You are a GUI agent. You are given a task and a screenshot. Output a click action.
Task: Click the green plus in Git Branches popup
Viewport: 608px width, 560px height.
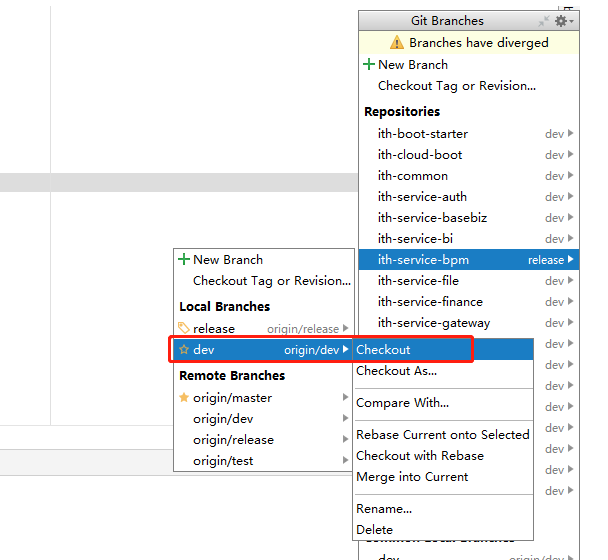tap(369, 65)
